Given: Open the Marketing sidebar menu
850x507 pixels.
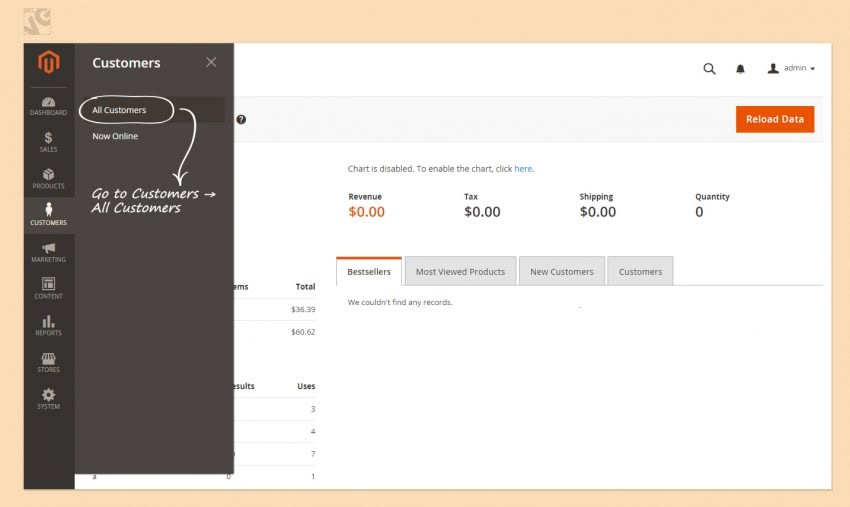Looking at the screenshot, I should 48,252.
